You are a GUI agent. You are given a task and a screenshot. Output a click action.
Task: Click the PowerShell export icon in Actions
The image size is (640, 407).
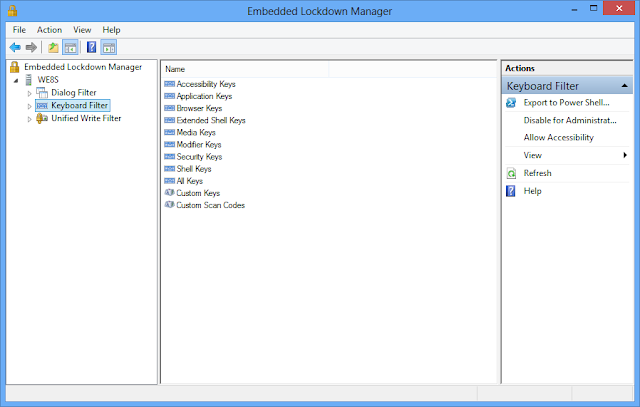point(511,103)
